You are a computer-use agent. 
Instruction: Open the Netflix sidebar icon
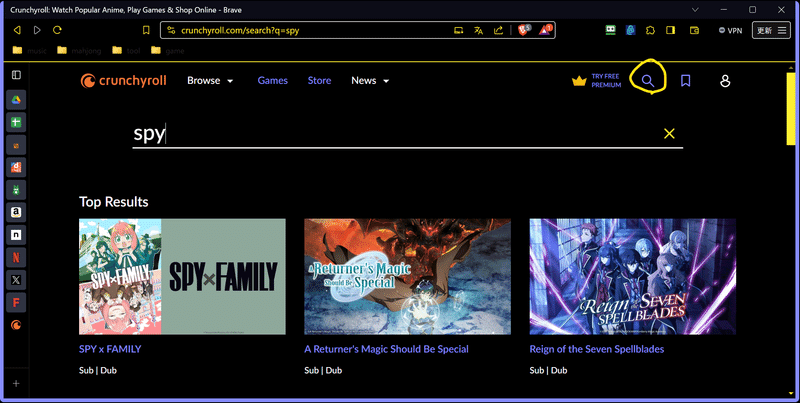16,258
